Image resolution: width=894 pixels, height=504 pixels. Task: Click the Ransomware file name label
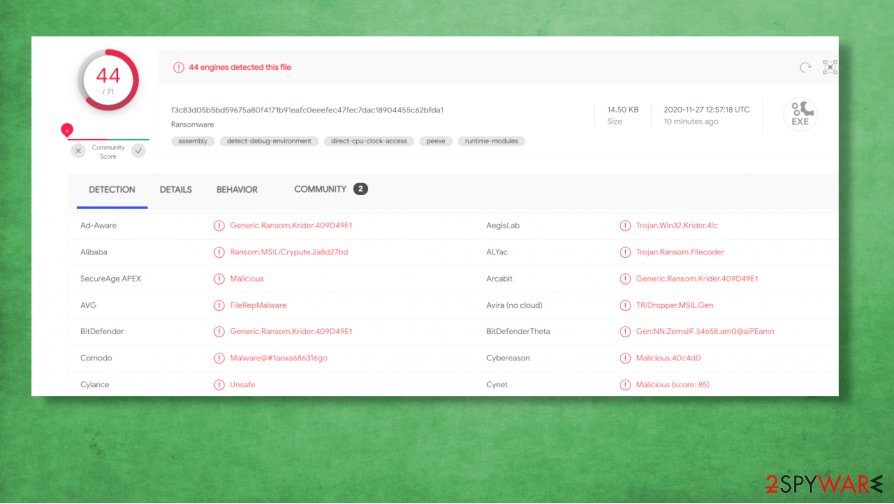tap(192, 124)
